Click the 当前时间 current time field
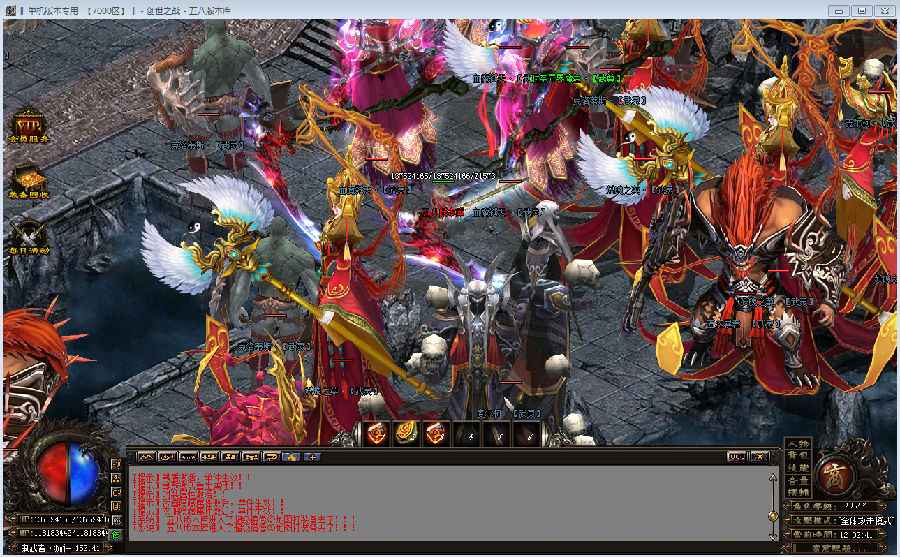Image resolution: width=900 pixels, height=557 pixels. 833,535
